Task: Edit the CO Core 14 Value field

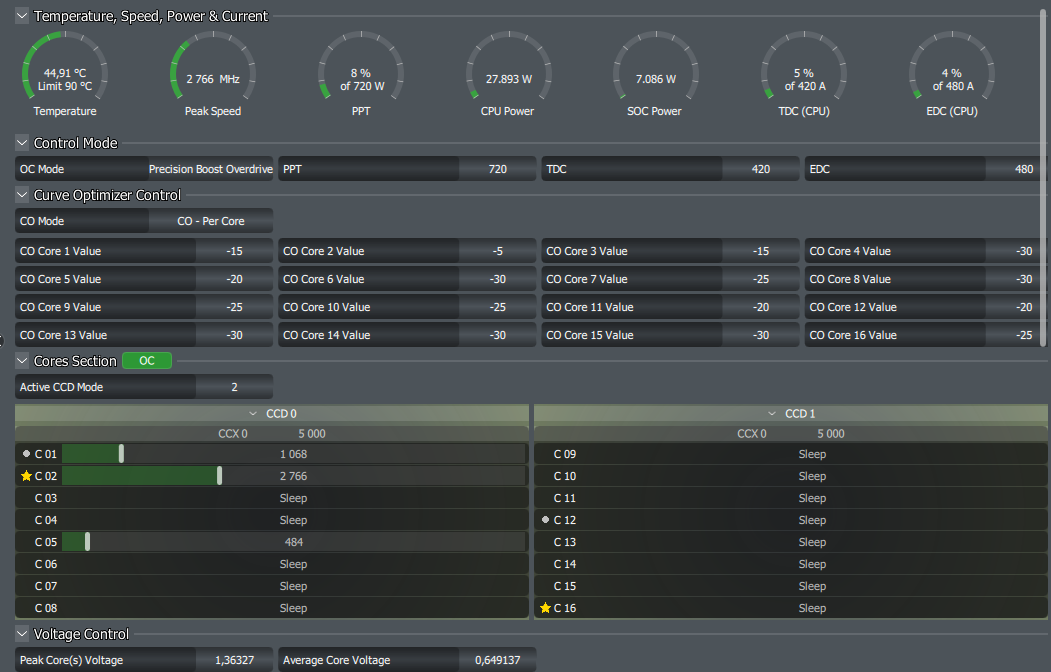Action: pos(497,335)
